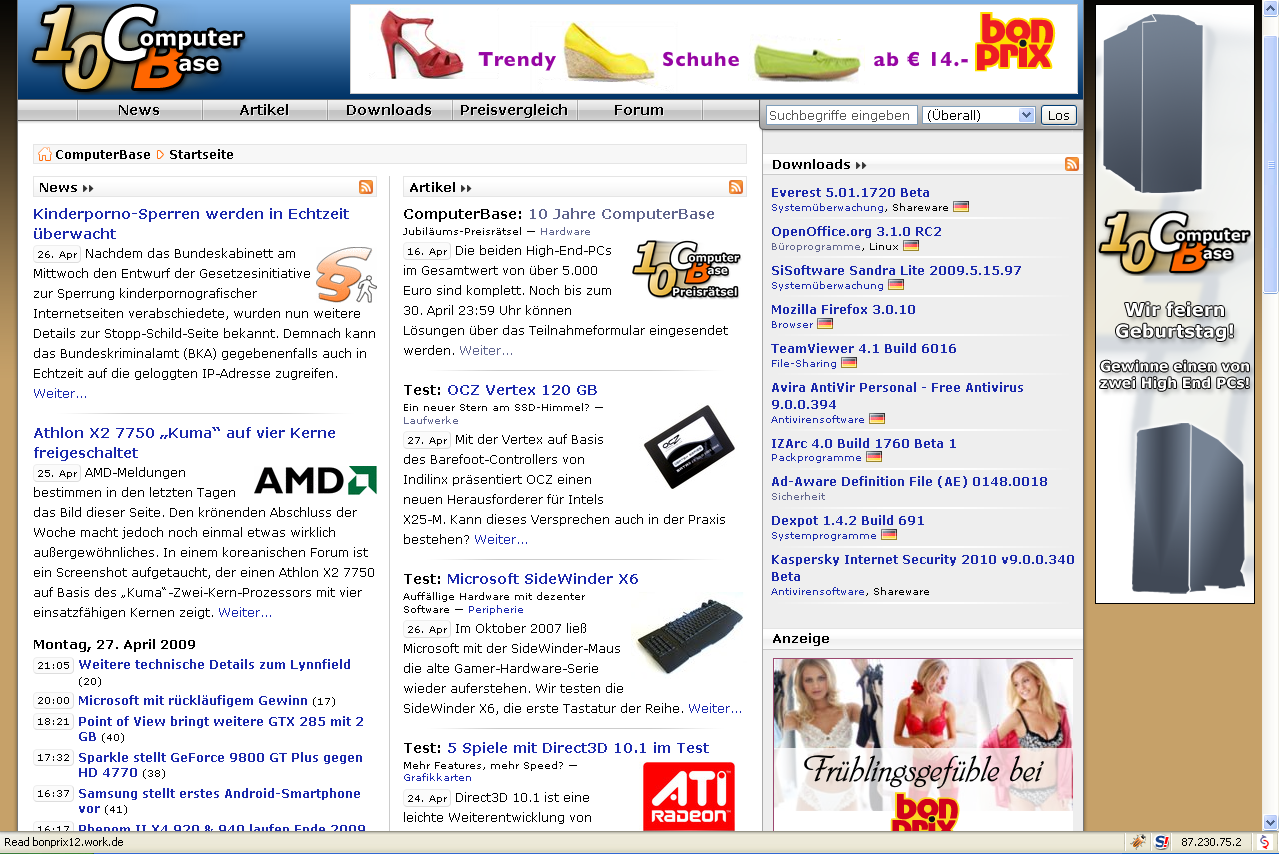Click the Peripherie category link
The image size is (1280, 854).
tap(496, 609)
